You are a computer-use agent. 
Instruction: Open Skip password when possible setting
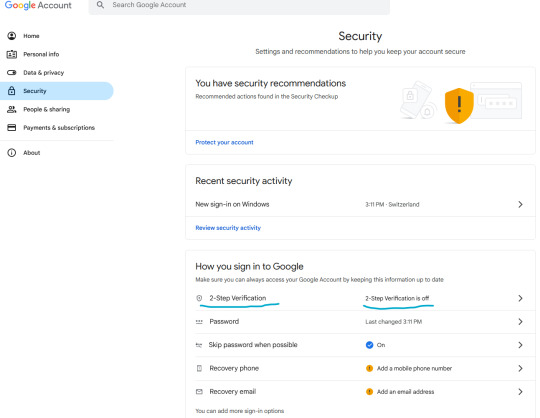[x=360, y=345]
